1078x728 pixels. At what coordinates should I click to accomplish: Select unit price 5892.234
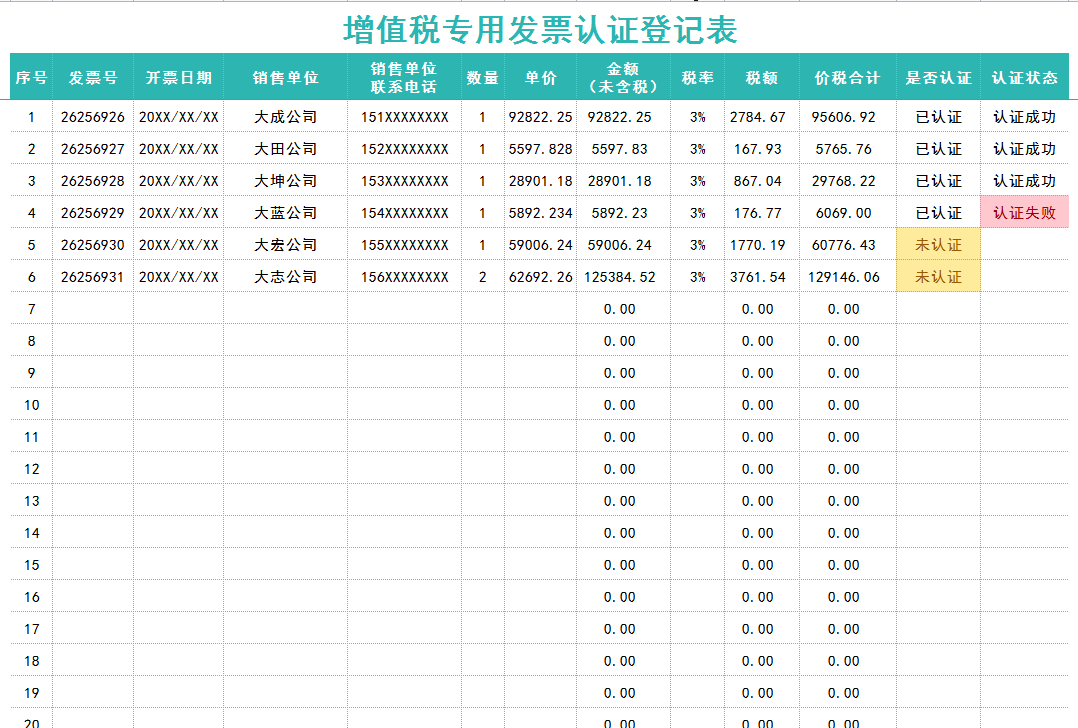coord(540,213)
